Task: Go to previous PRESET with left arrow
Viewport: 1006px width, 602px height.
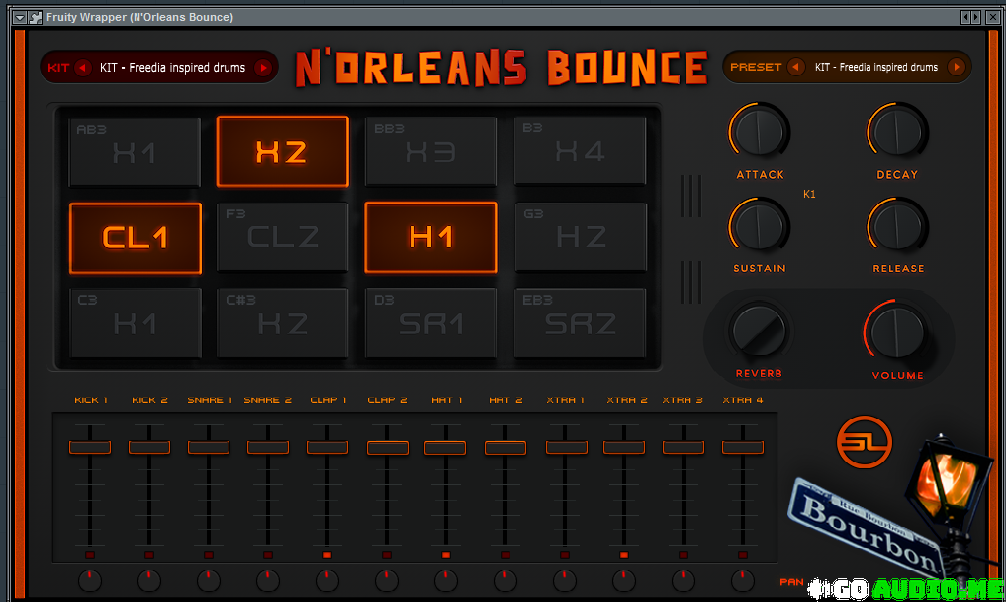Action: pyautogui.click(x=796, y=67)
